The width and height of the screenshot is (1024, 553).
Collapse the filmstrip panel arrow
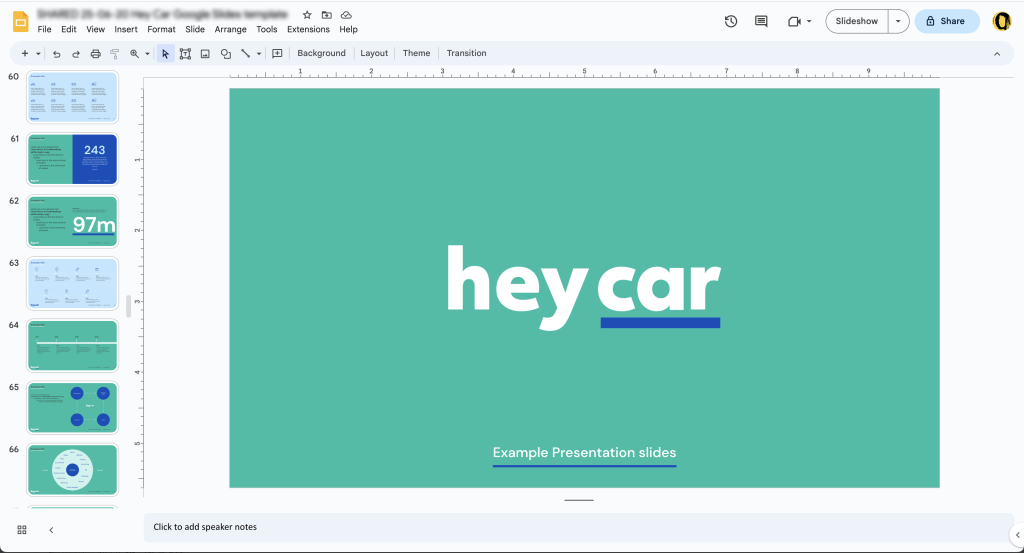point(51,529)
